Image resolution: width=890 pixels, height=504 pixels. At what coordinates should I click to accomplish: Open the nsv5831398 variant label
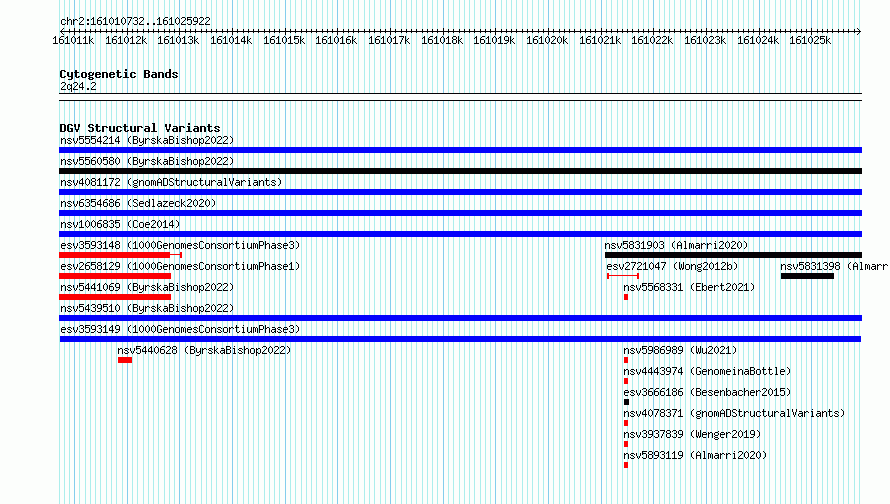tap(834, 266)
